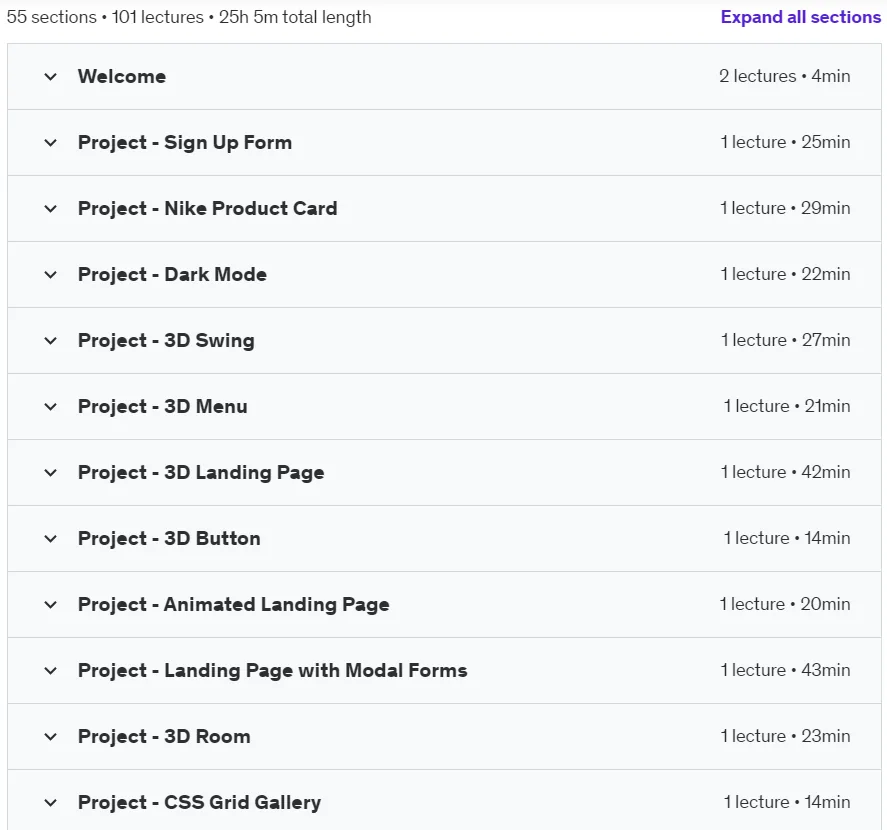Expand Project - 3D Menu chevron

click(x=50, y=407)
